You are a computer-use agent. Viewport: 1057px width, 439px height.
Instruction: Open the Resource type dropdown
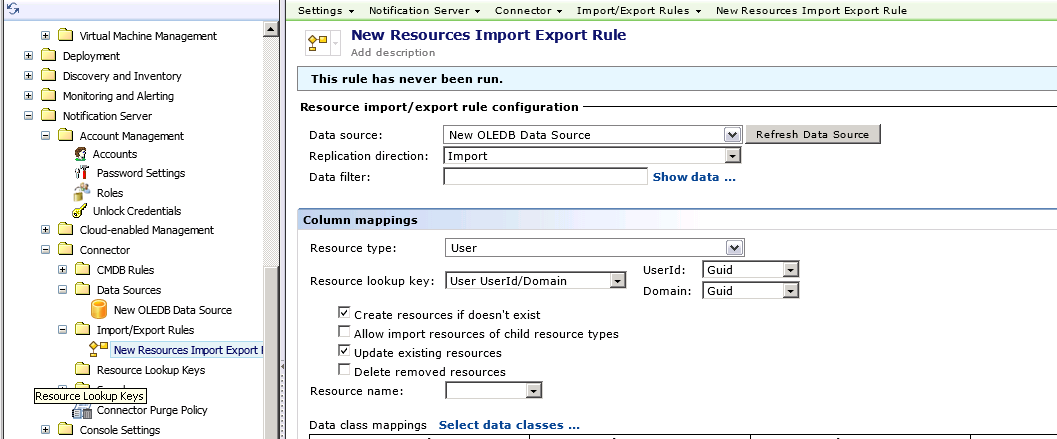735,248
